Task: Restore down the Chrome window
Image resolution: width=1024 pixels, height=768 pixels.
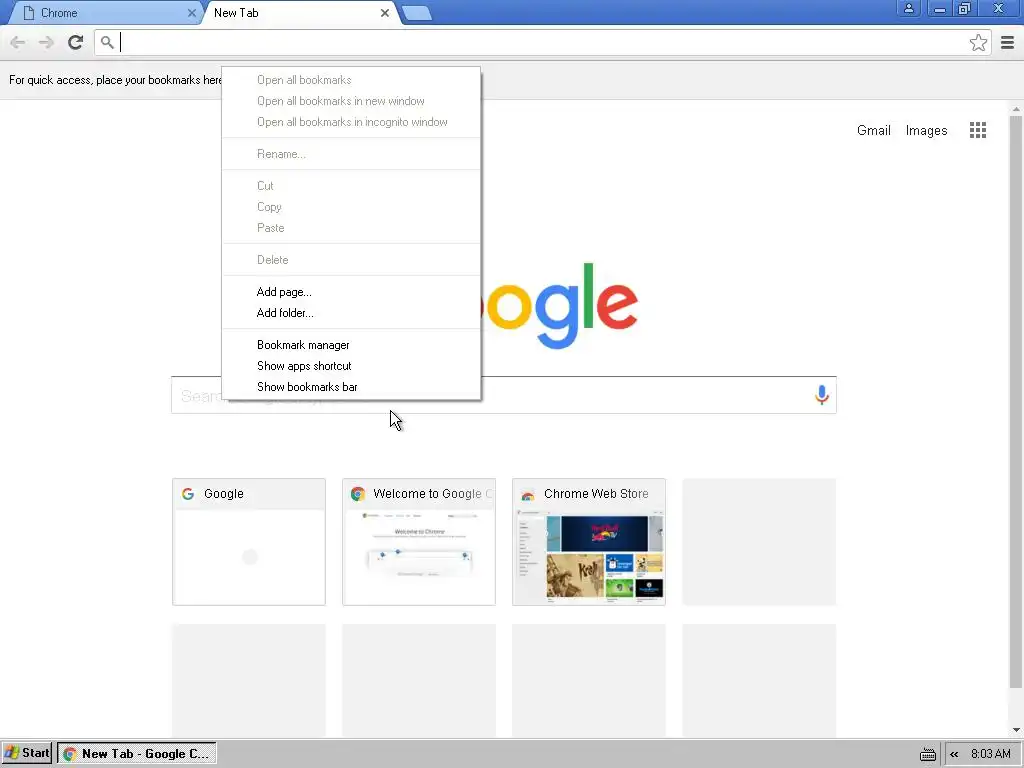Action: click(965, 8)
